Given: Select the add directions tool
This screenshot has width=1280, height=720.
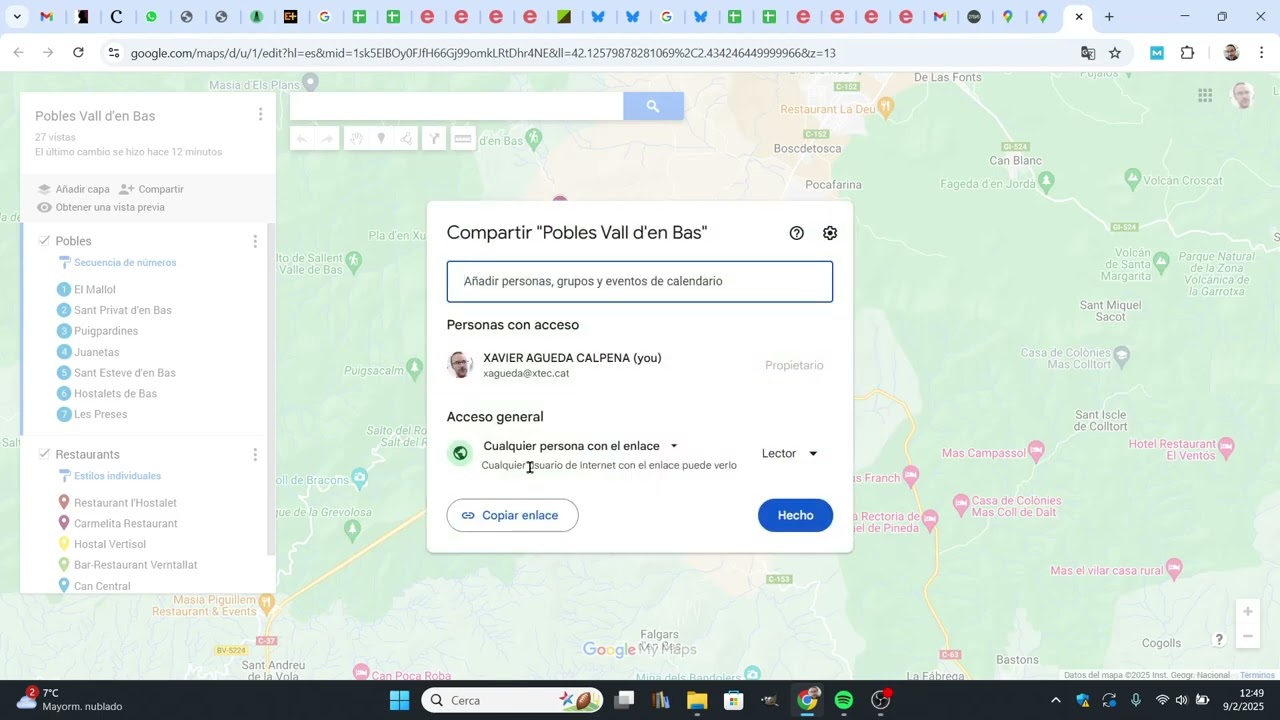Looking at the screenshot, I should tap(434, 139).
